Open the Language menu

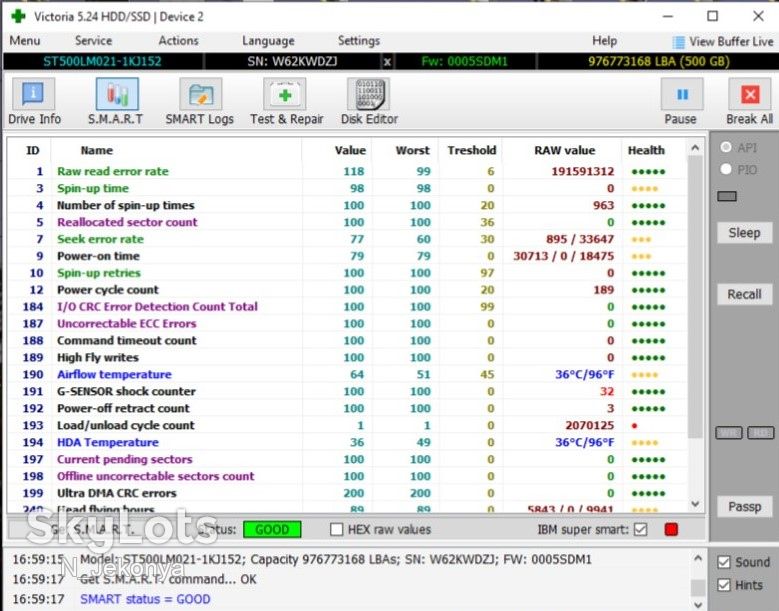click(268, 41)
